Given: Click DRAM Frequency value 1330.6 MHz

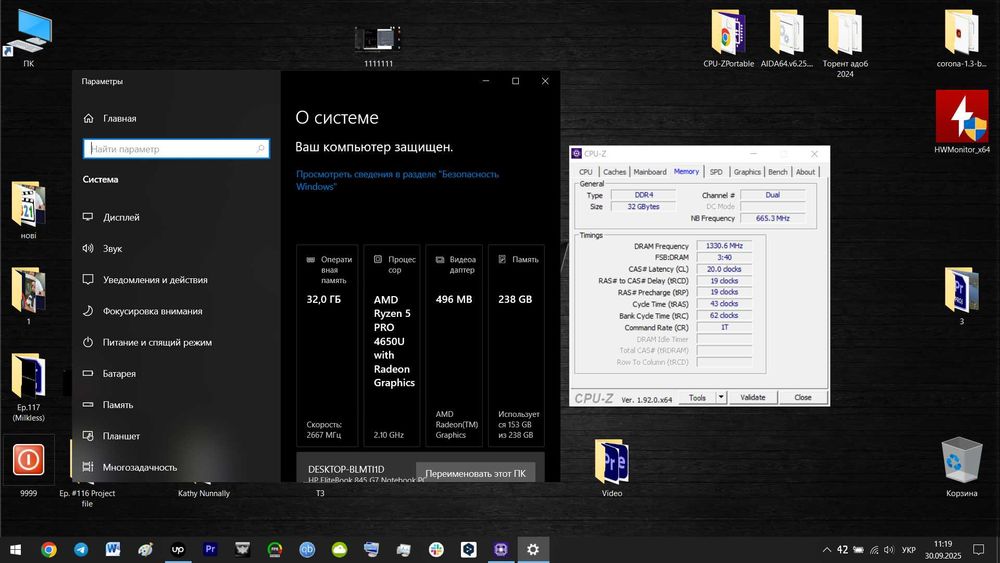Looking at the screenshot, I should pyautogui.click(x=724, y=245).
